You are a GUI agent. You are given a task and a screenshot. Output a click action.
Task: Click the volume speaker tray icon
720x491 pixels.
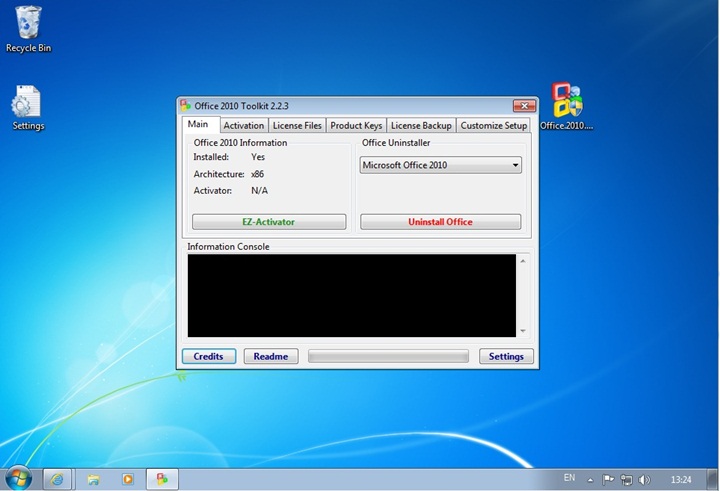pos(644,480)
